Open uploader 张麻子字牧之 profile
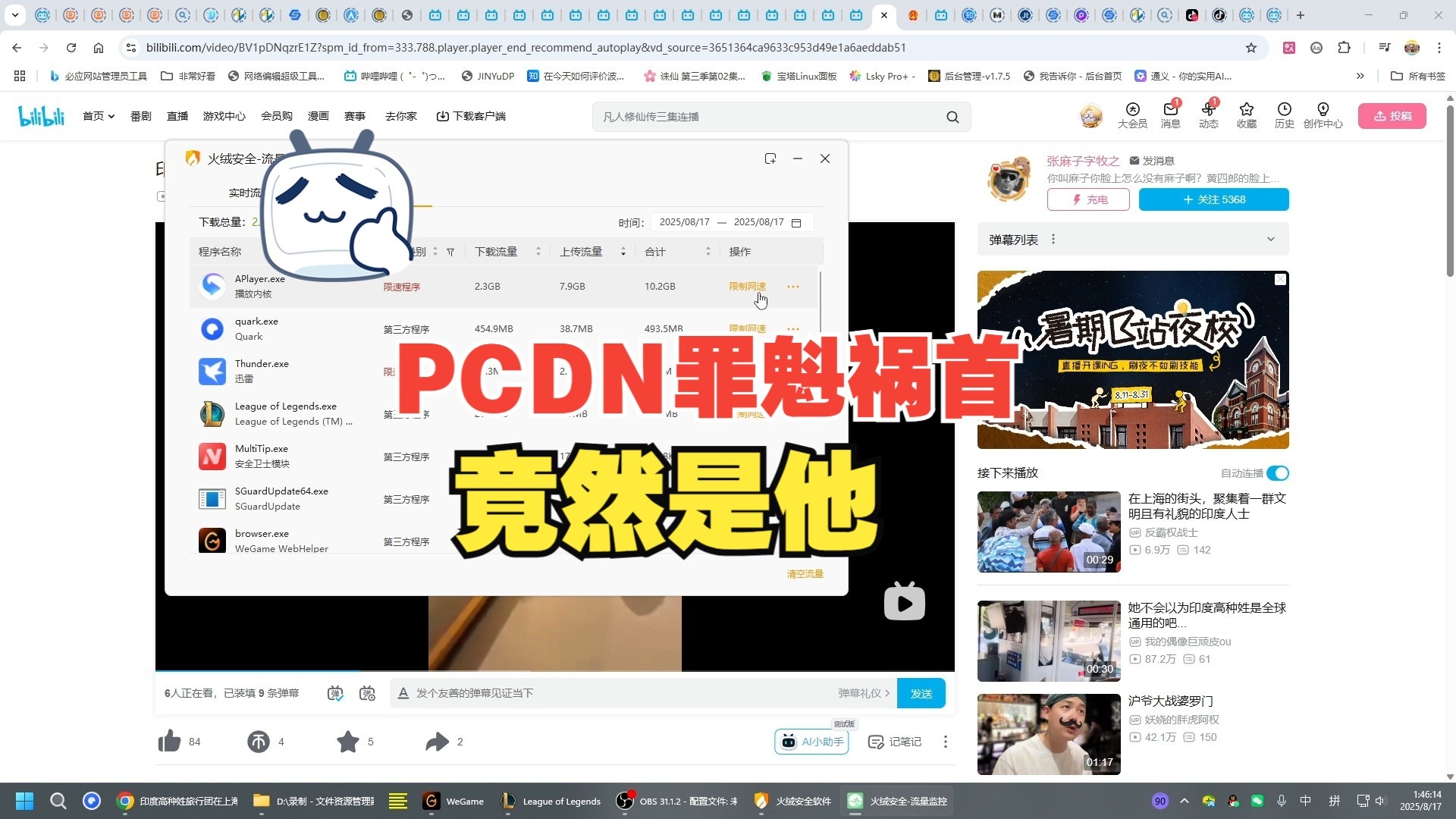The image size is (1456, 819). coord(1083,161)
